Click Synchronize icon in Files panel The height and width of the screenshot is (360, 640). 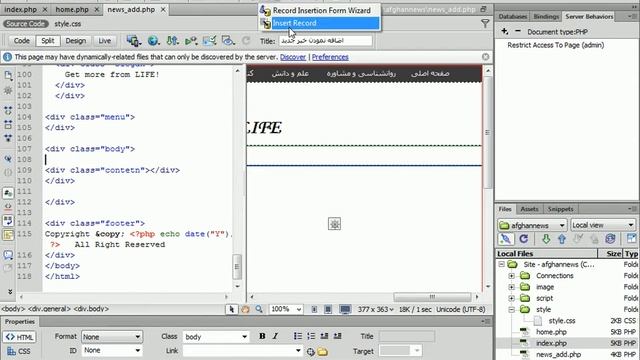click(610, 239)
